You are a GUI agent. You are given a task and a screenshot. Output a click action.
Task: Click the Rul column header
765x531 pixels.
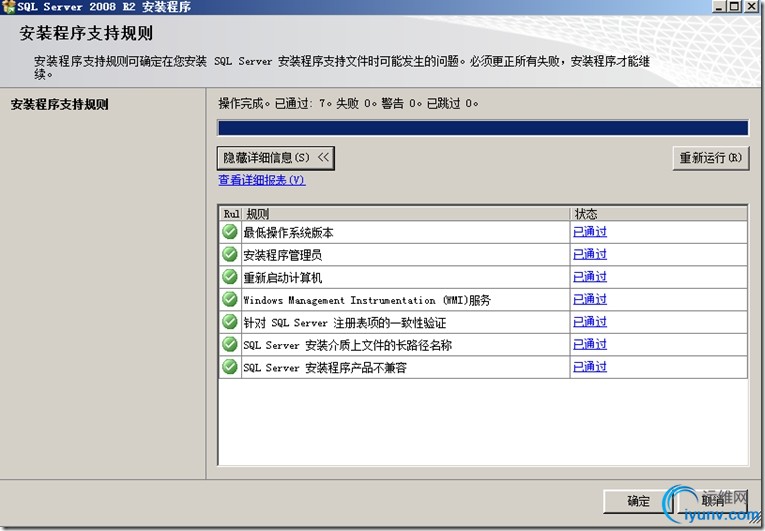click(x=231, y=214)
